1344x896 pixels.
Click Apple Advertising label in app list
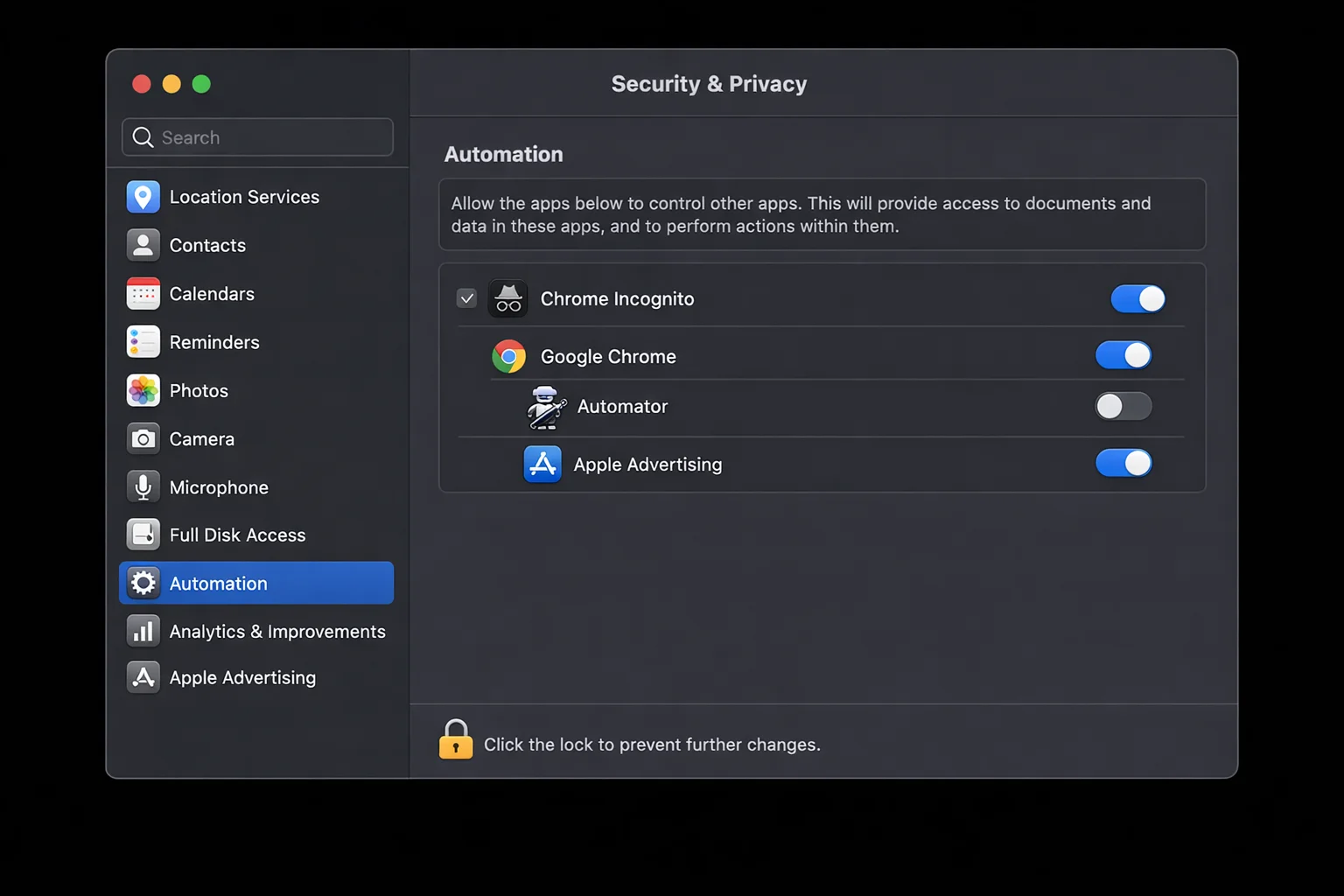coord(647,465)
